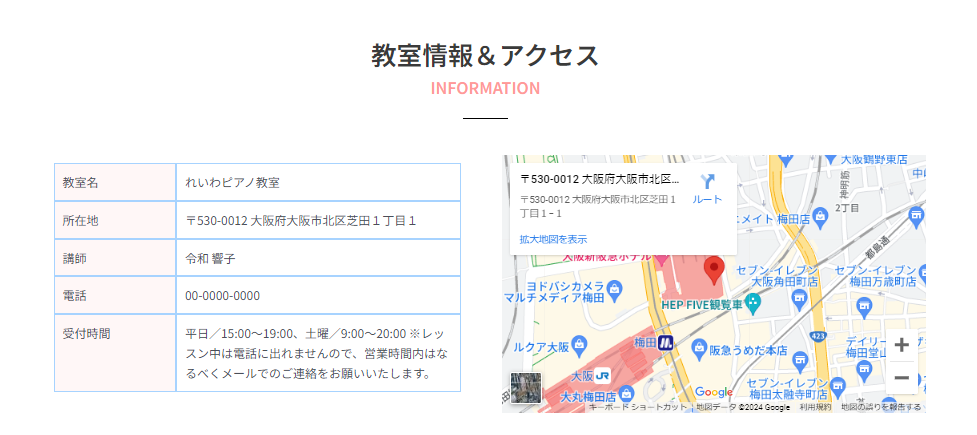Viewport: 977px width, 435px height.
Task: Click the red location pin marker
Action: point(713,271)
